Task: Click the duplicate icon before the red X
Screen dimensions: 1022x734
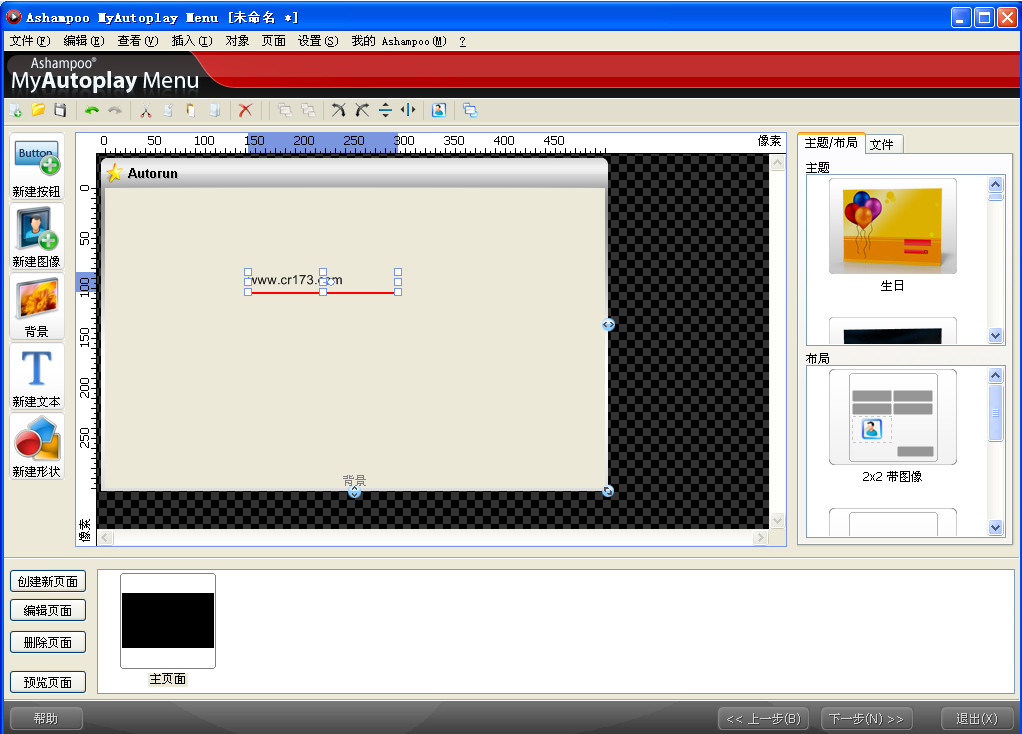Action: 214,110
